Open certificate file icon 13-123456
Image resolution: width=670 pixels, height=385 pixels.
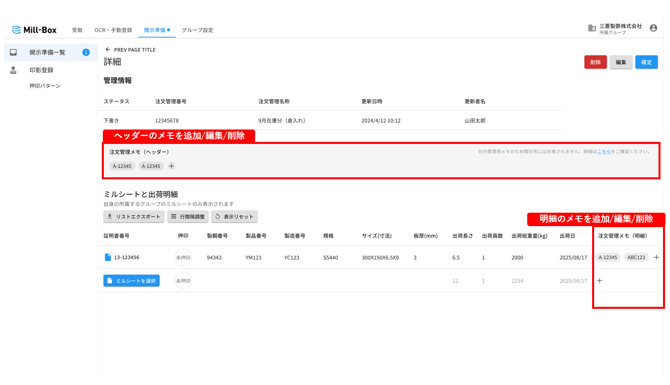(x=108, y=257)
